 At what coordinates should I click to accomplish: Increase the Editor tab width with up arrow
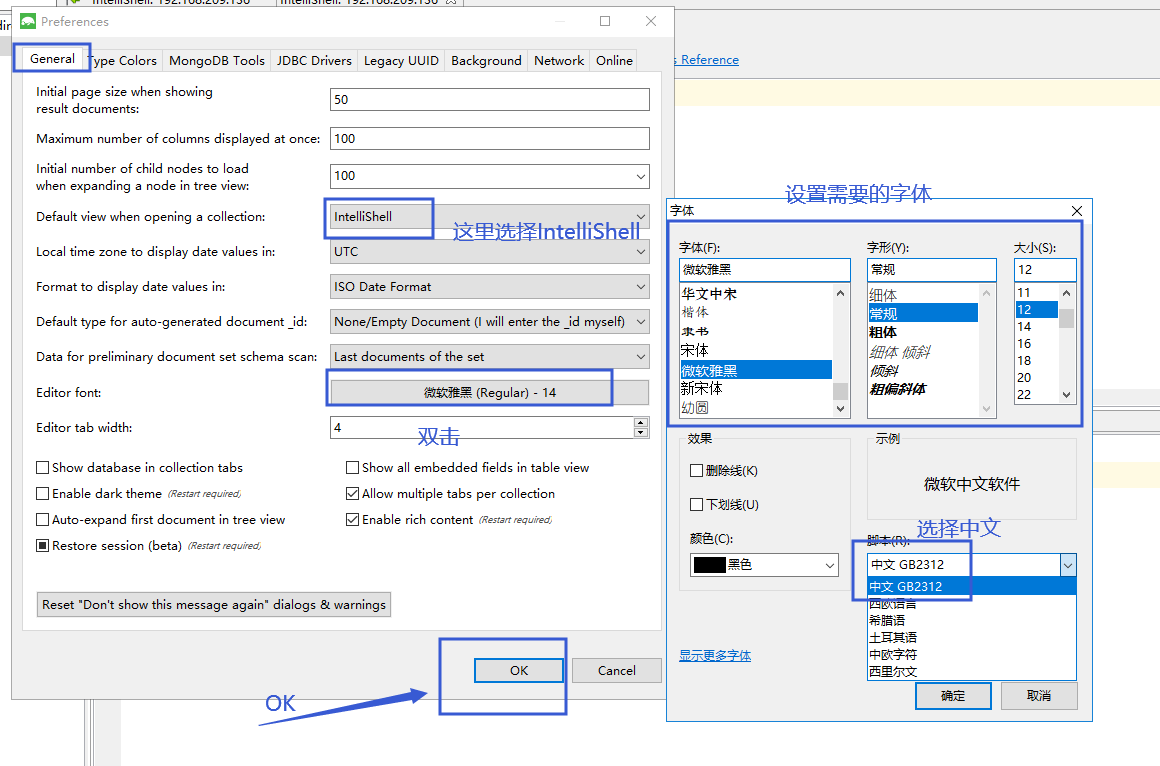[641, 423]
